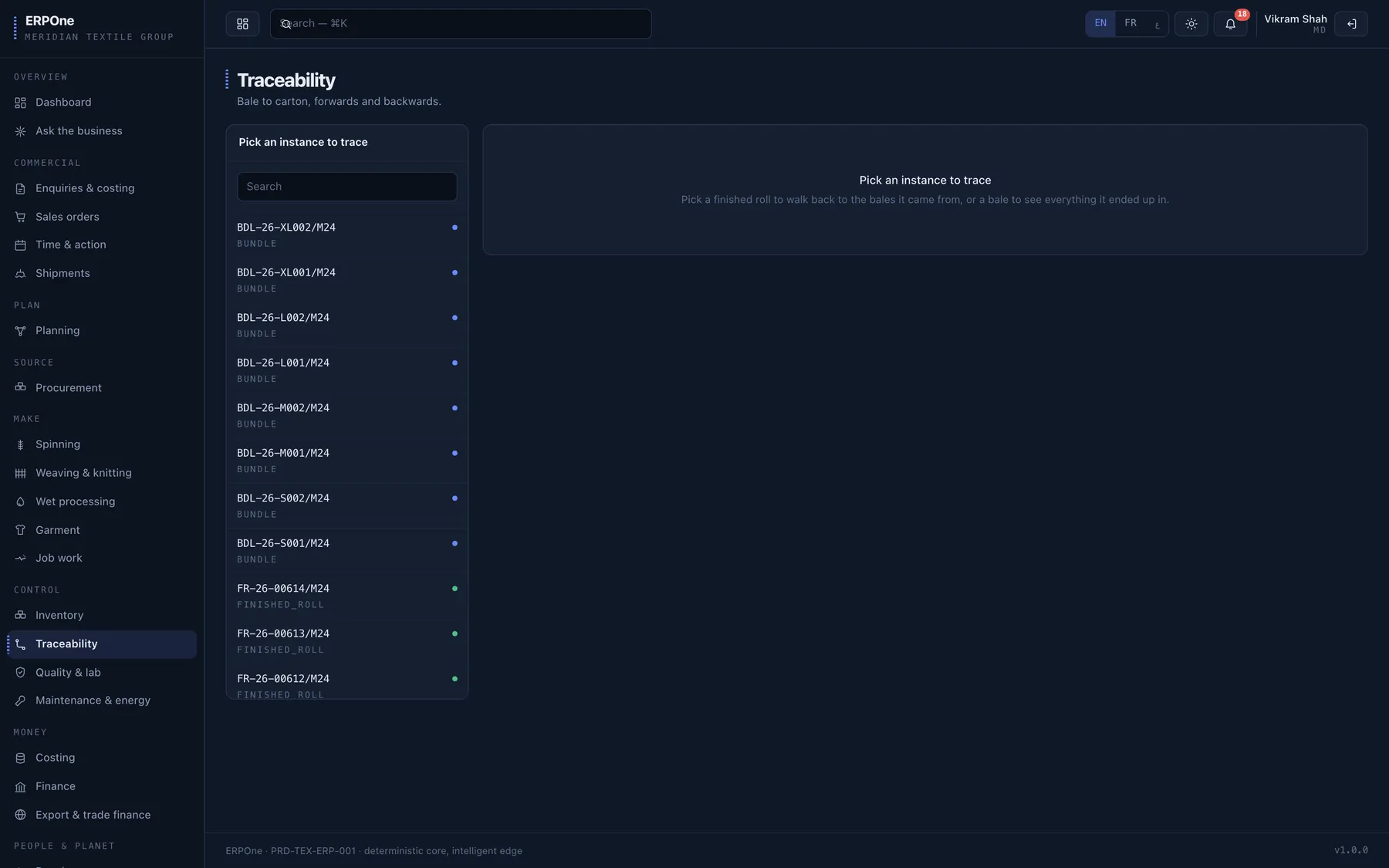The height and width of the screenshot is (868, 1389).
Task: Open the app grid icon beside the search bar
Action: (242, 24)
